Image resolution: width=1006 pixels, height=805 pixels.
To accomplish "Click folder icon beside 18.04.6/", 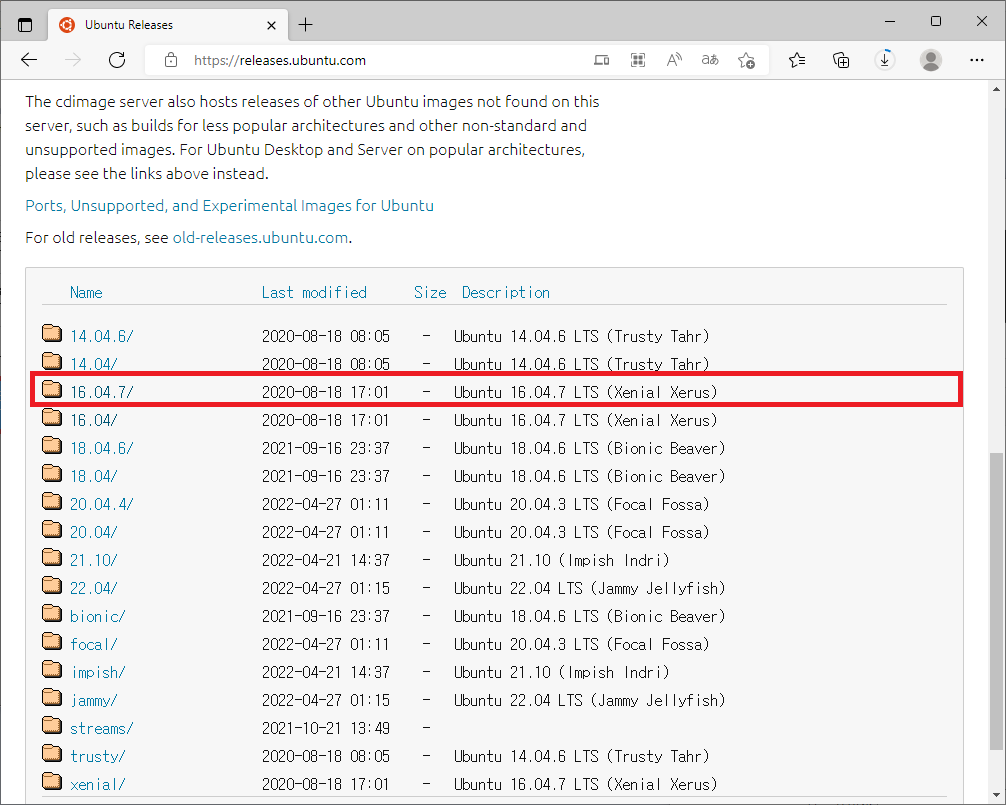I will point(52,445).
